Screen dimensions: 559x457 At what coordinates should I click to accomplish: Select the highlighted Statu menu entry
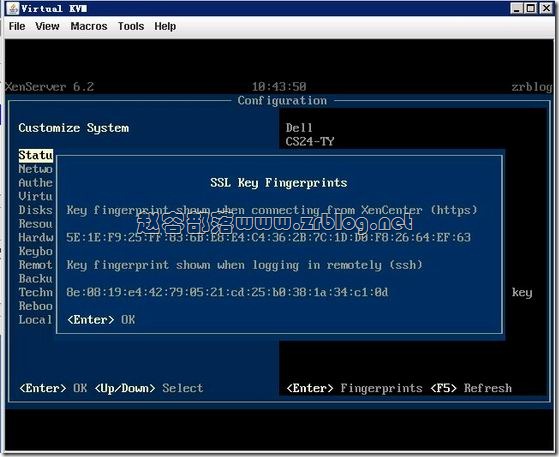tap(36, 155)
